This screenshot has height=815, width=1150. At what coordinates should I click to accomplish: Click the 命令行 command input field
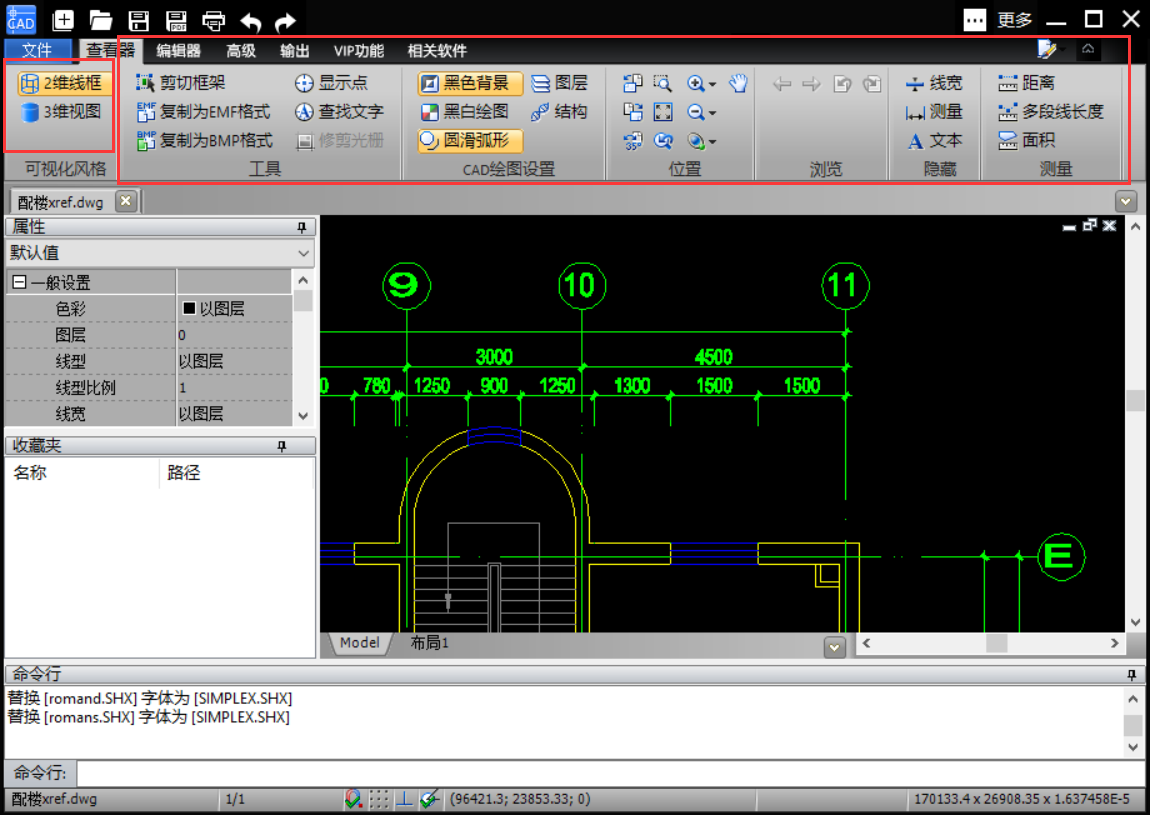(x=610, y=773)
